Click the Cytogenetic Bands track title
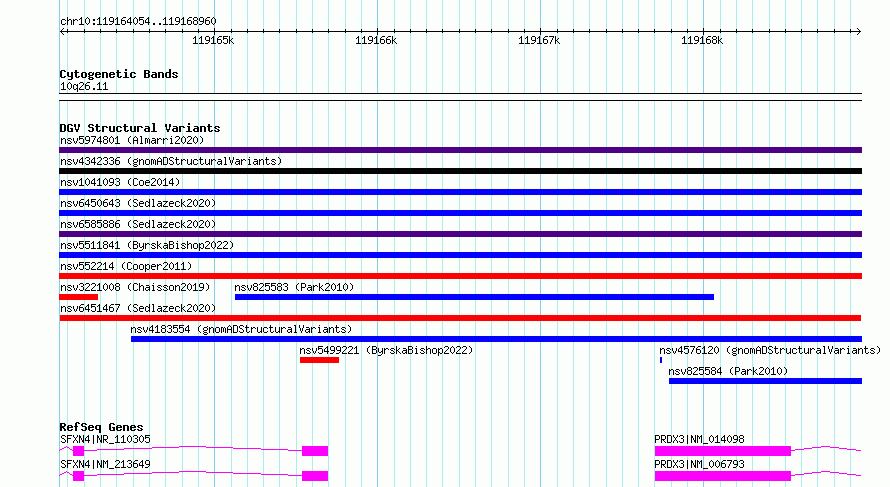 [x=119, y=74]
